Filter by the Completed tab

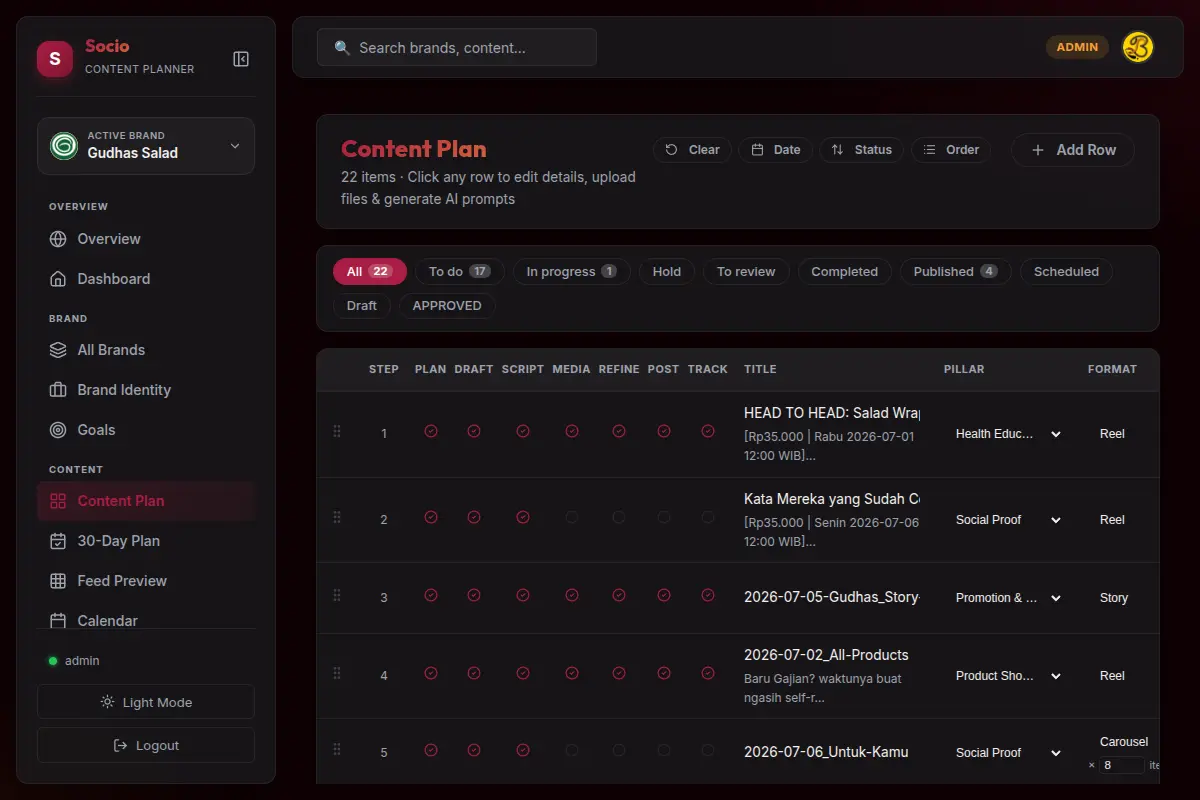[845, 272]
